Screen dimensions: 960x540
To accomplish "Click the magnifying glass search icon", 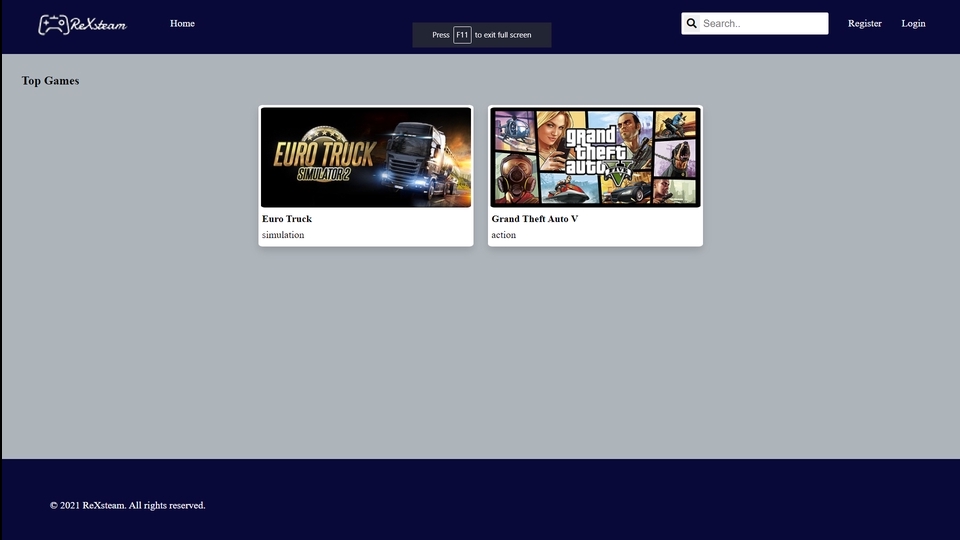I will pyautogui.click(x=691, y=23).
